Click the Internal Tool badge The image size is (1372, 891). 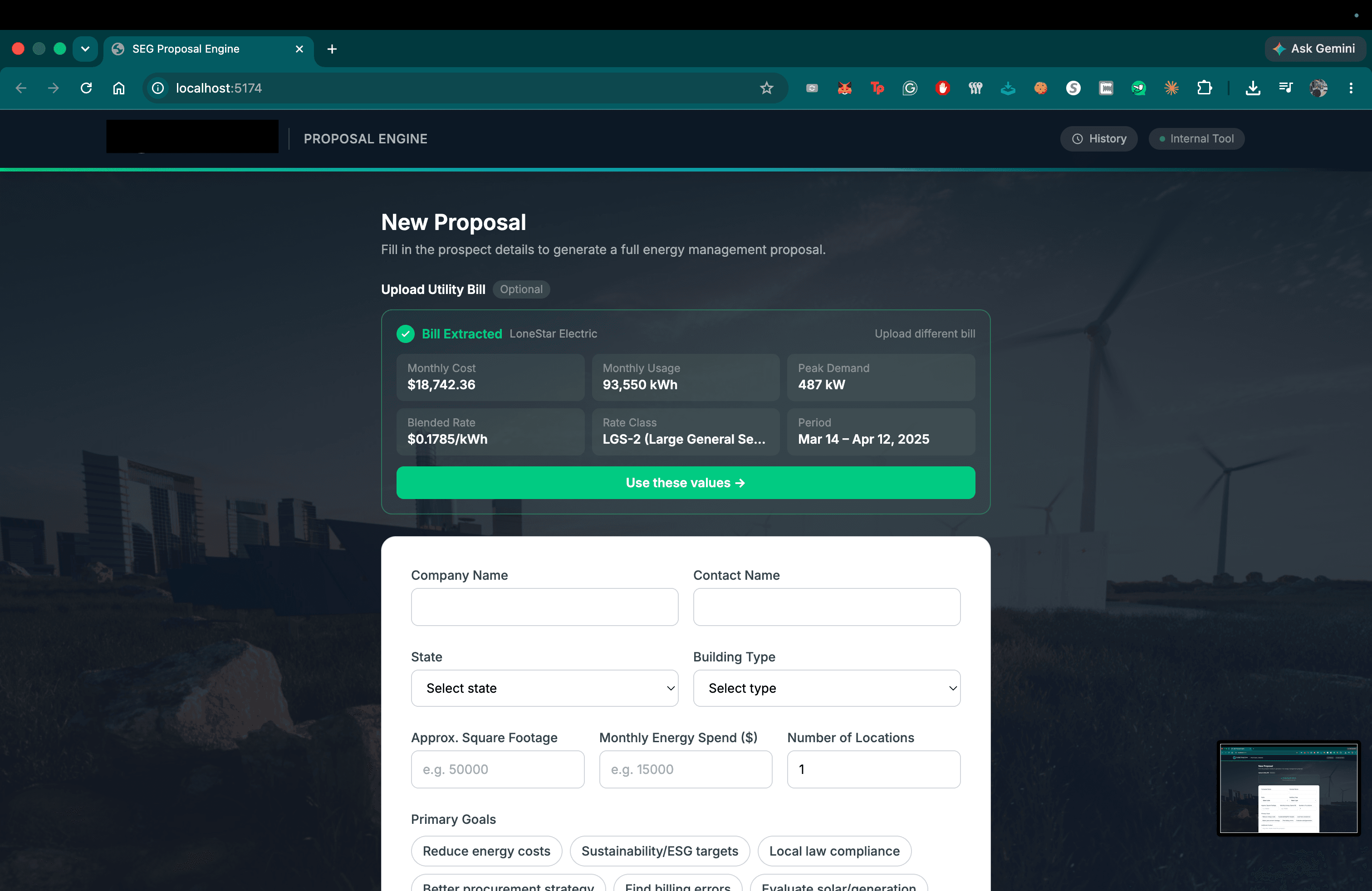(1196, 139)
